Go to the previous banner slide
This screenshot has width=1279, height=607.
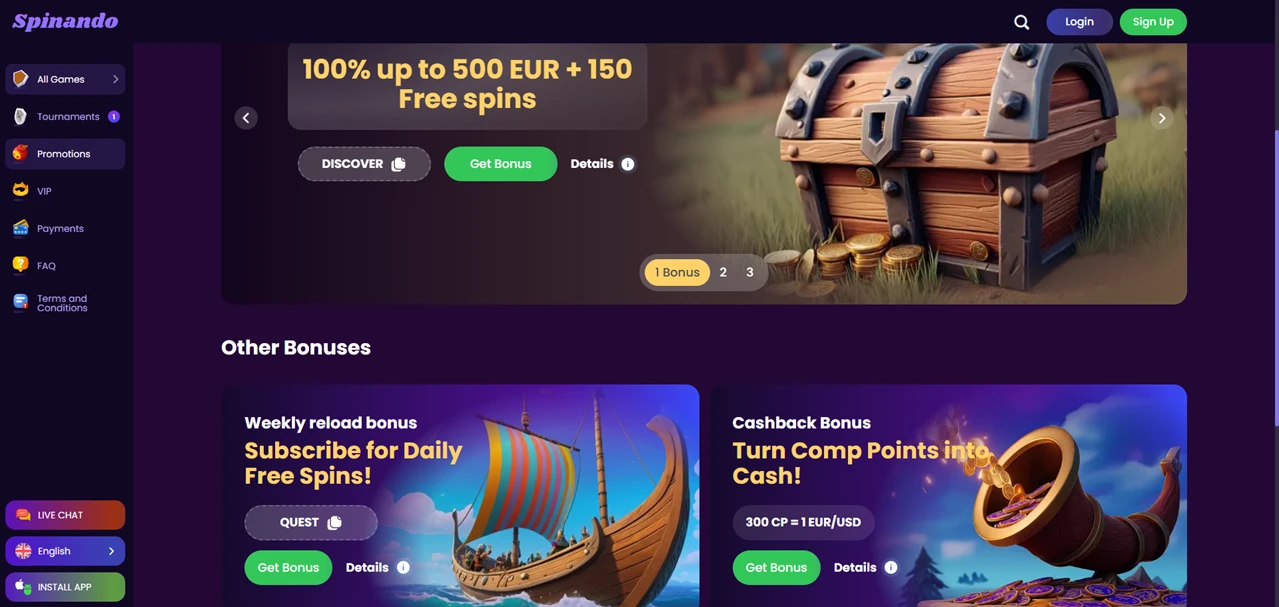pos(246,118)
